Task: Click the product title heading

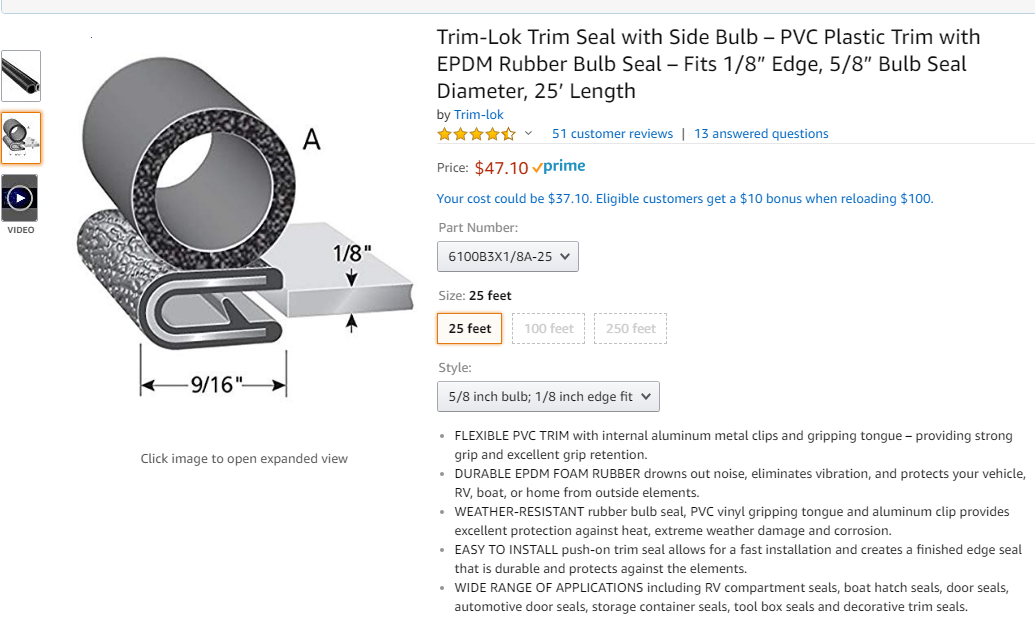Action: point(708,64)
